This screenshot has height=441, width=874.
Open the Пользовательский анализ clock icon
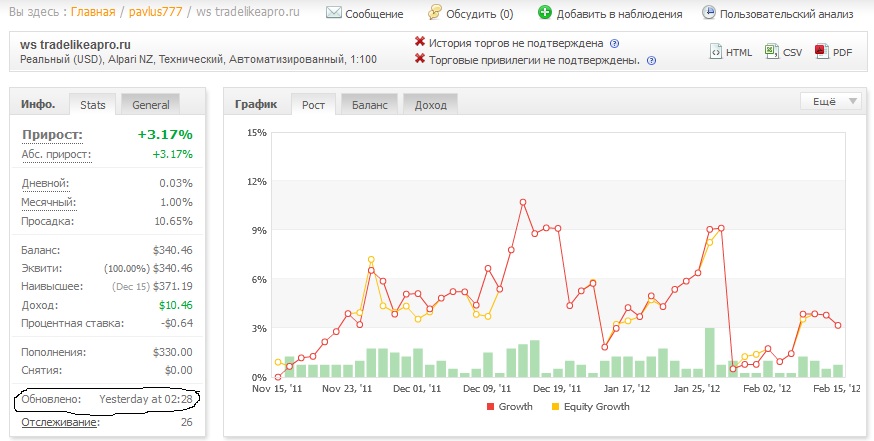pos(708,12)
